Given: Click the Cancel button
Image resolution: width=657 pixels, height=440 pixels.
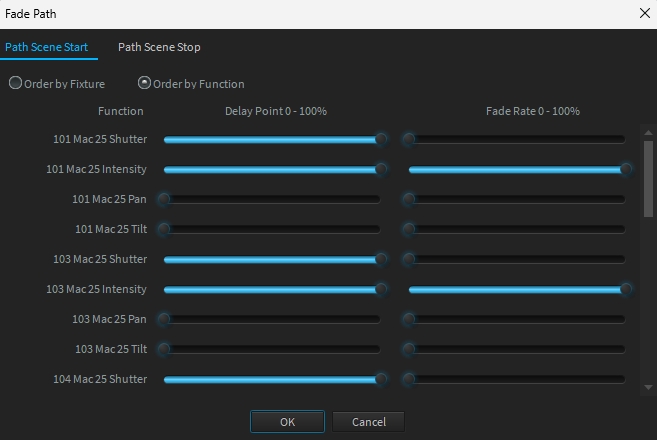Looking at the screenshot, I should point(368,422).
